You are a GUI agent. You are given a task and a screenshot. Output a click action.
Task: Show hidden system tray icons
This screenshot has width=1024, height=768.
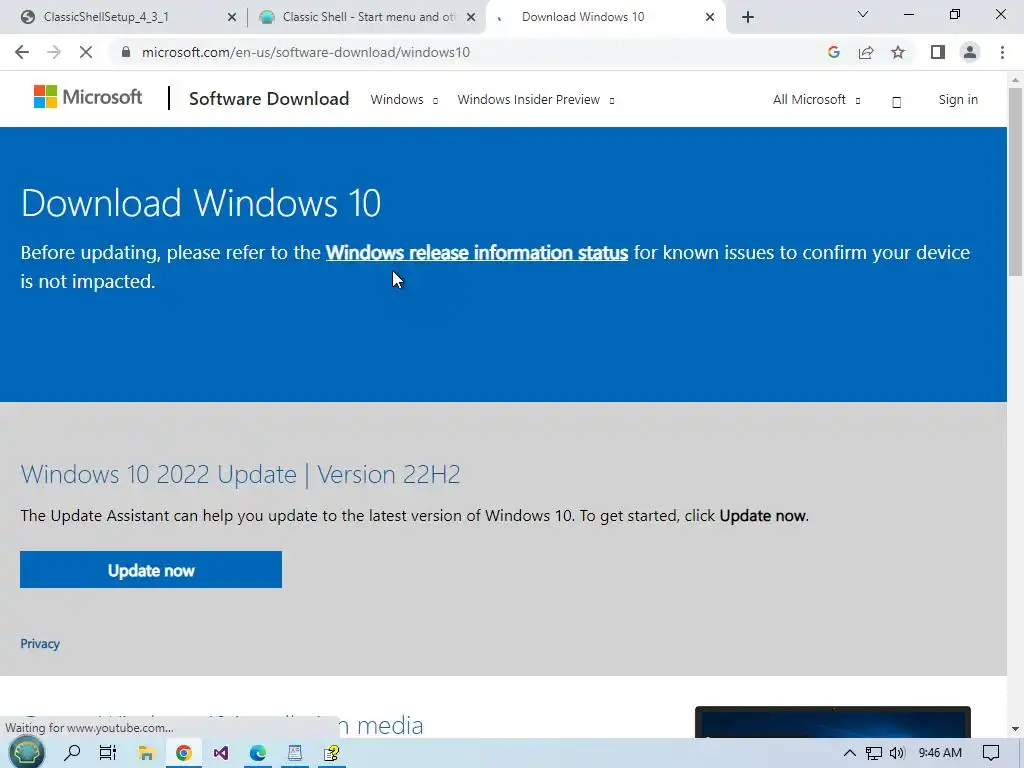coord(850,753)
